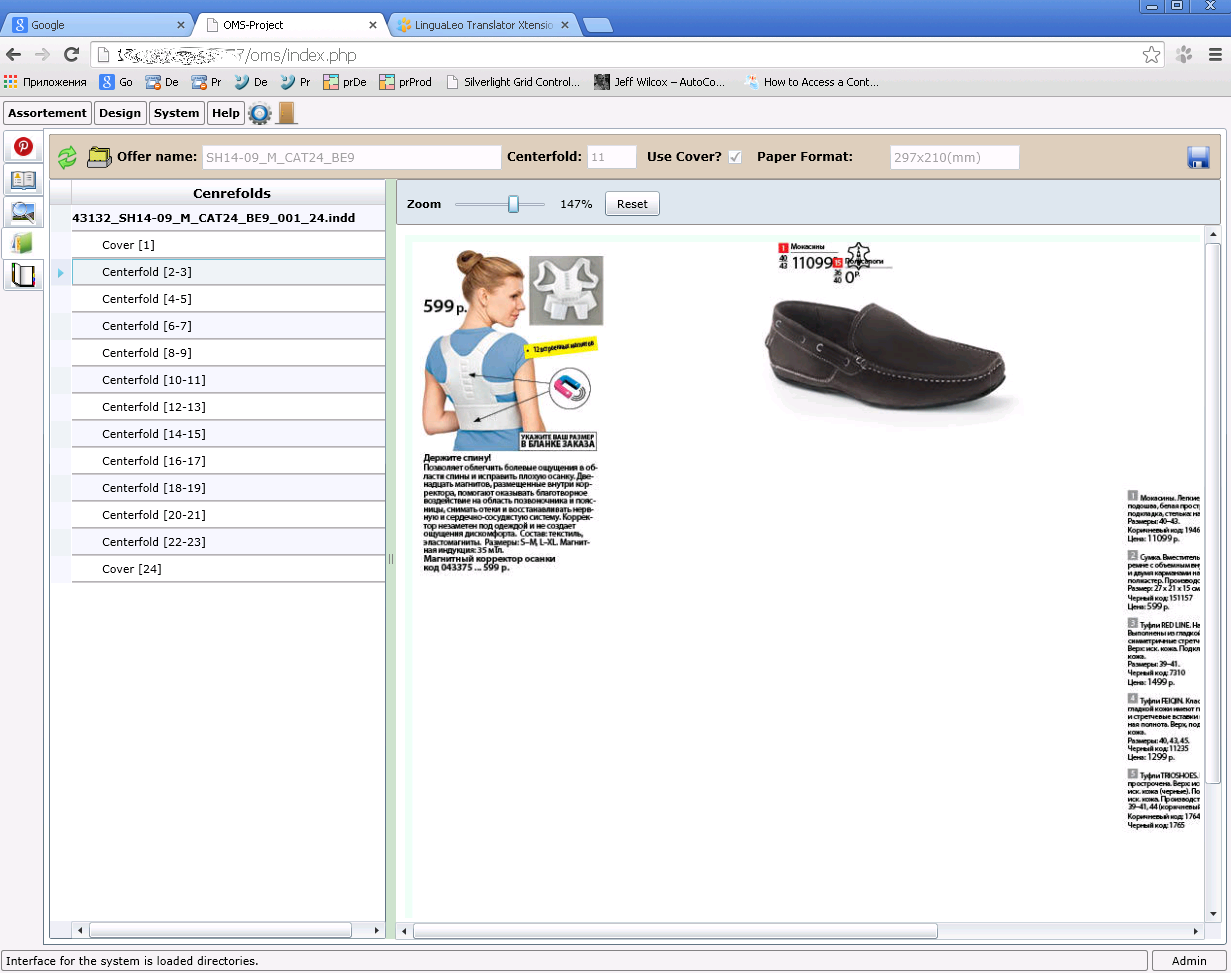
Task: Click the row arrow beside Centerfold [2-3]
Action: (x=61, y=272)
